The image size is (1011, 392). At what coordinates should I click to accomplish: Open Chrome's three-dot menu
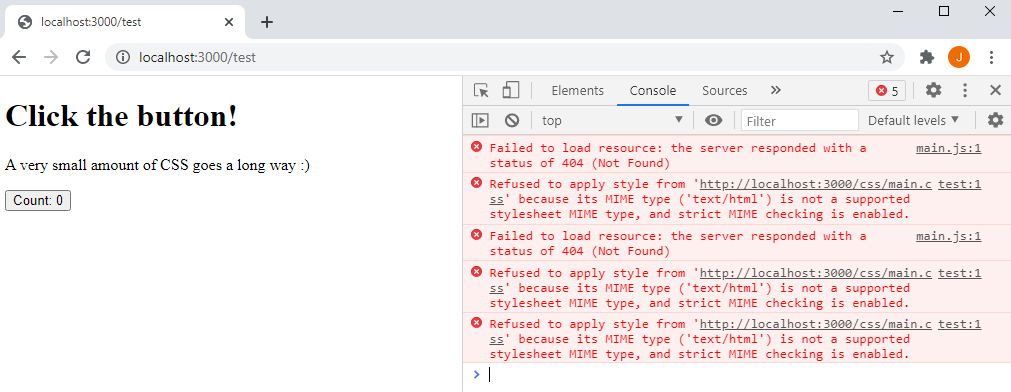[x=992, y=57]
